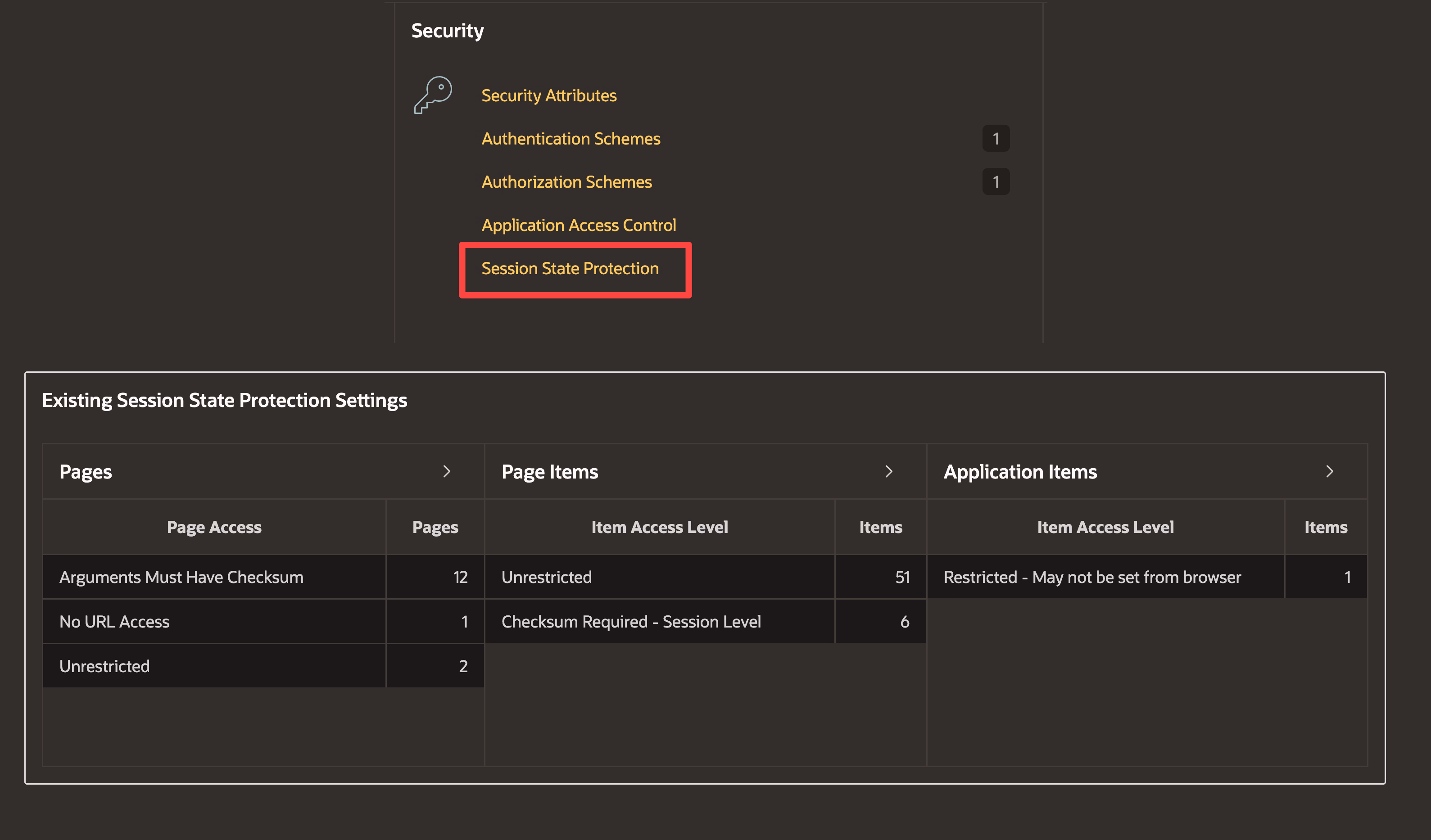Select the No URL Access row
The height and width of the screenshot is (840, 1431).
point(114,622)
